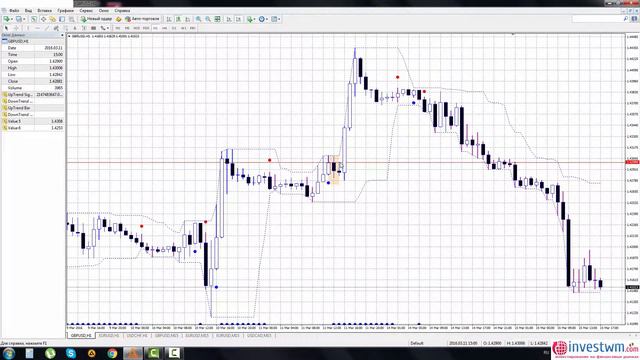Open the Файл menu
Viewport: 640px width, 360px height.
coord(14,10)
